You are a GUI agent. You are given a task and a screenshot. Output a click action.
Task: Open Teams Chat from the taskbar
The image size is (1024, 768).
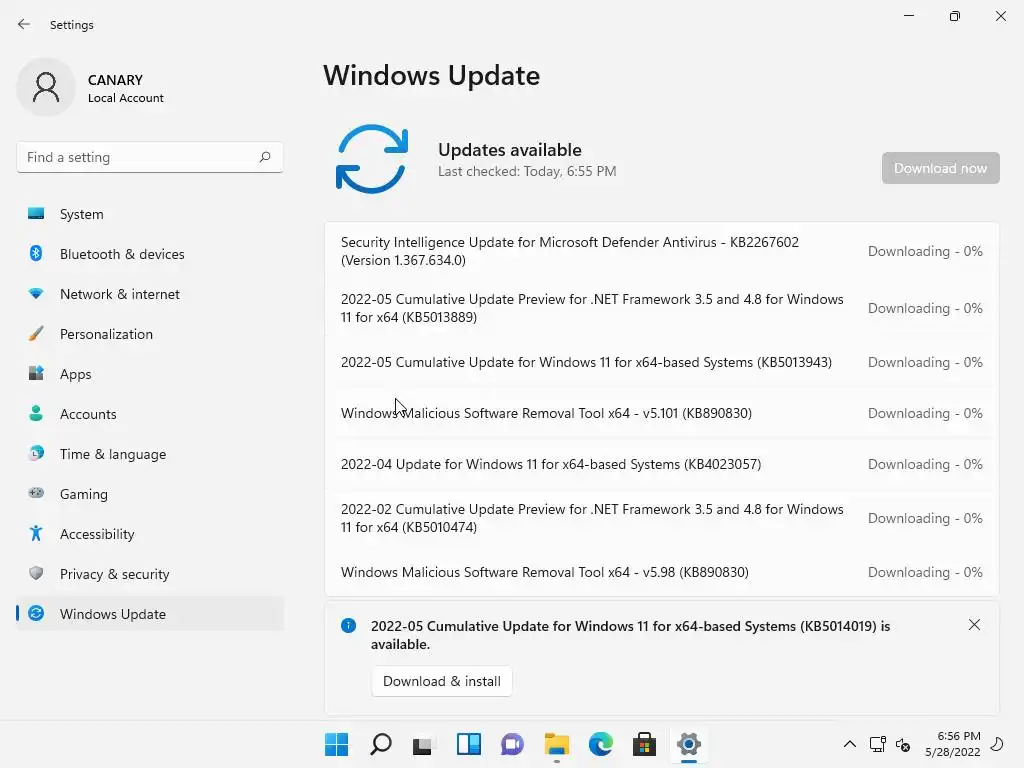(513, 744)
